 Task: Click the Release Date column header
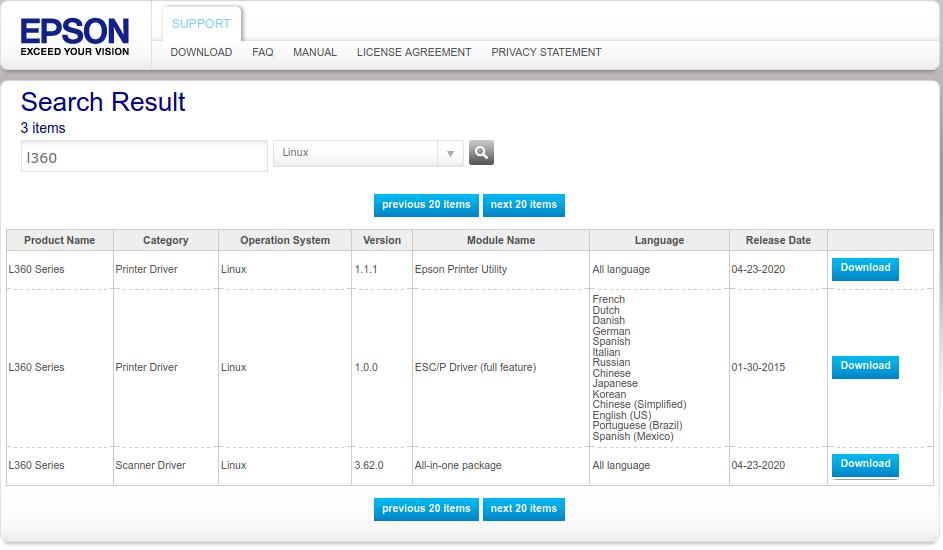[778, 240]
